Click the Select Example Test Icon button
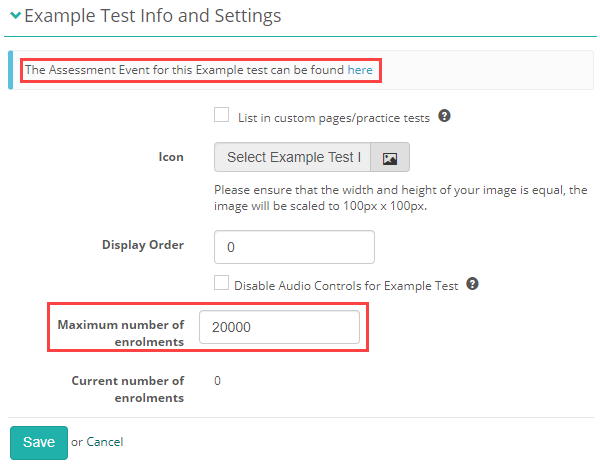Viewport: 600px width, 466px height. tap(292, 157)
